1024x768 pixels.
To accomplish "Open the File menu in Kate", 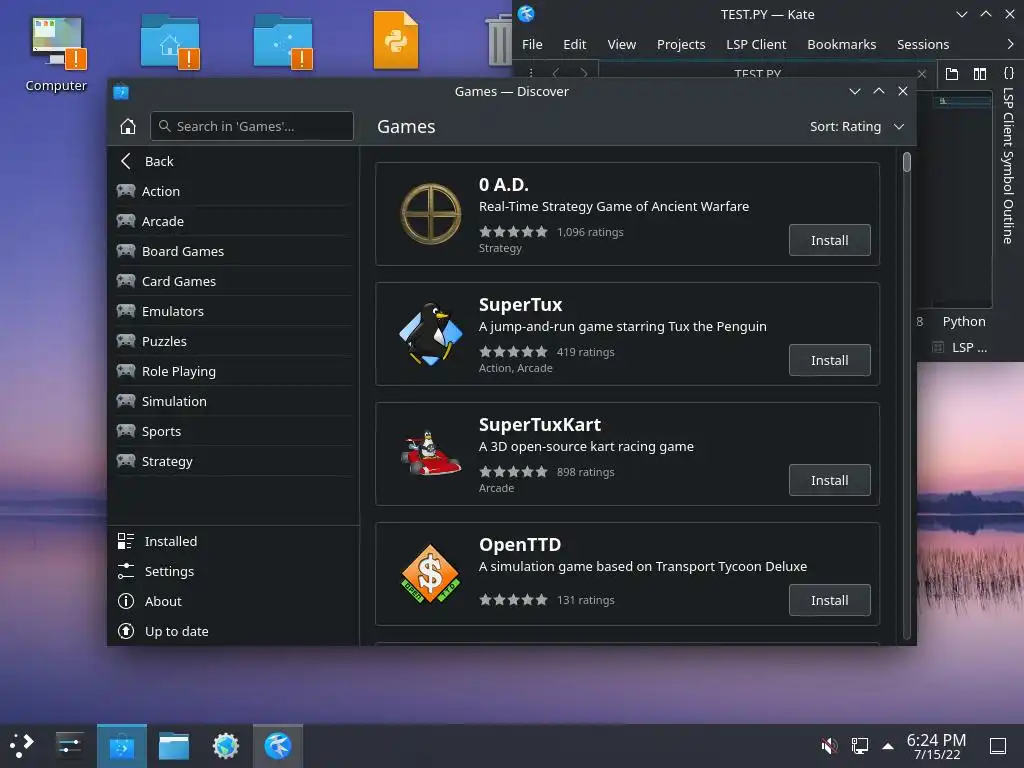I will (x=532, y=44).
